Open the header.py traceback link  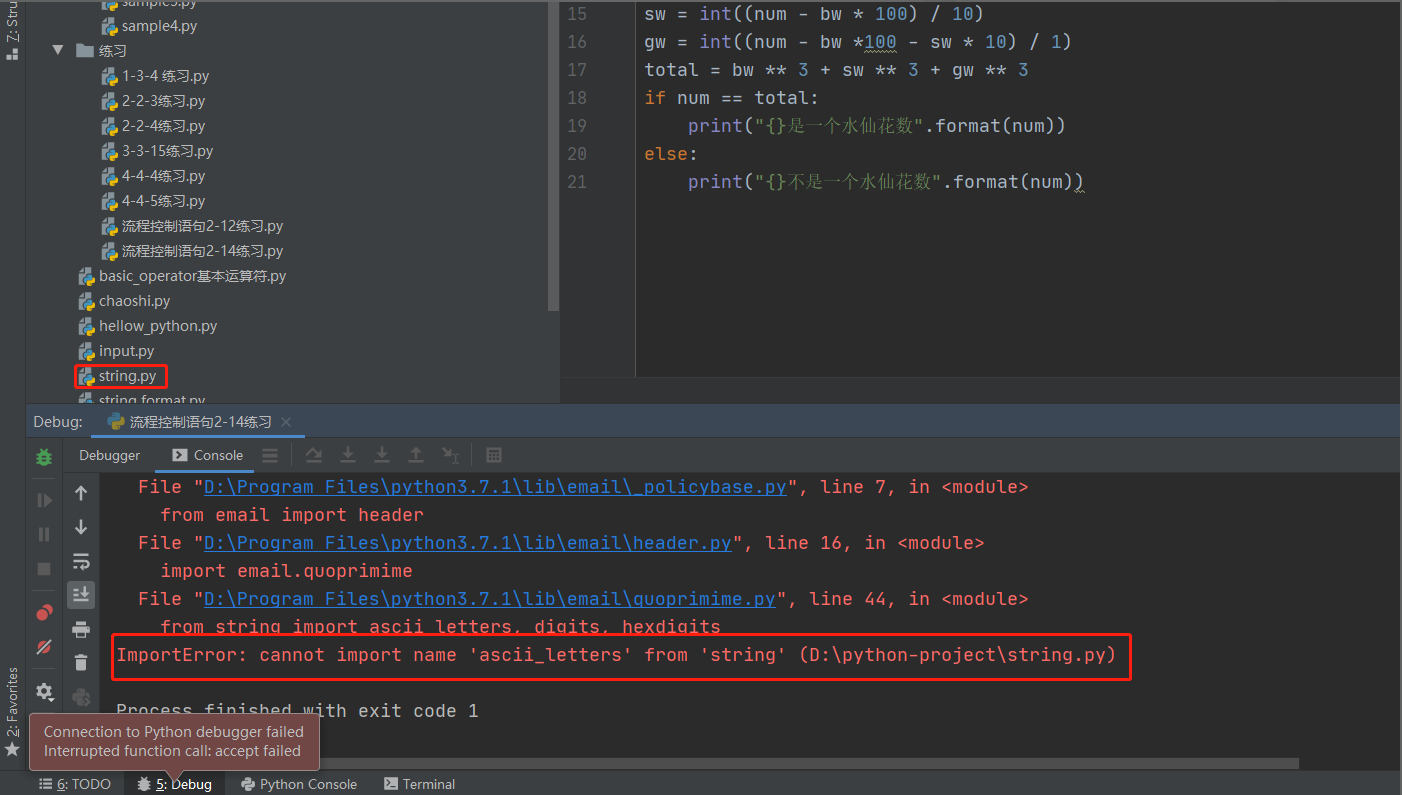(x=468, y=543)
